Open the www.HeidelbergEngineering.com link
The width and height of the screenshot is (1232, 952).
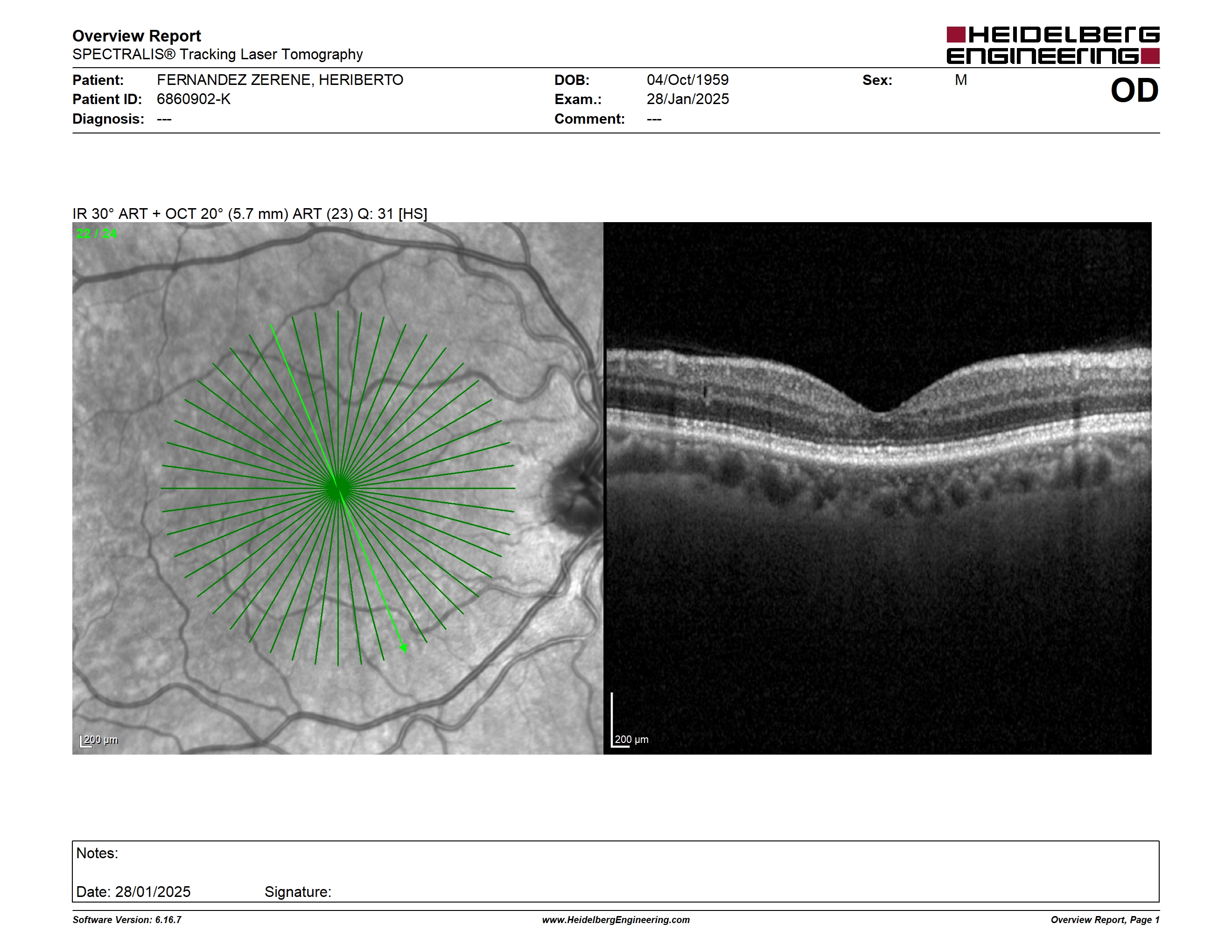pos(616,920)
